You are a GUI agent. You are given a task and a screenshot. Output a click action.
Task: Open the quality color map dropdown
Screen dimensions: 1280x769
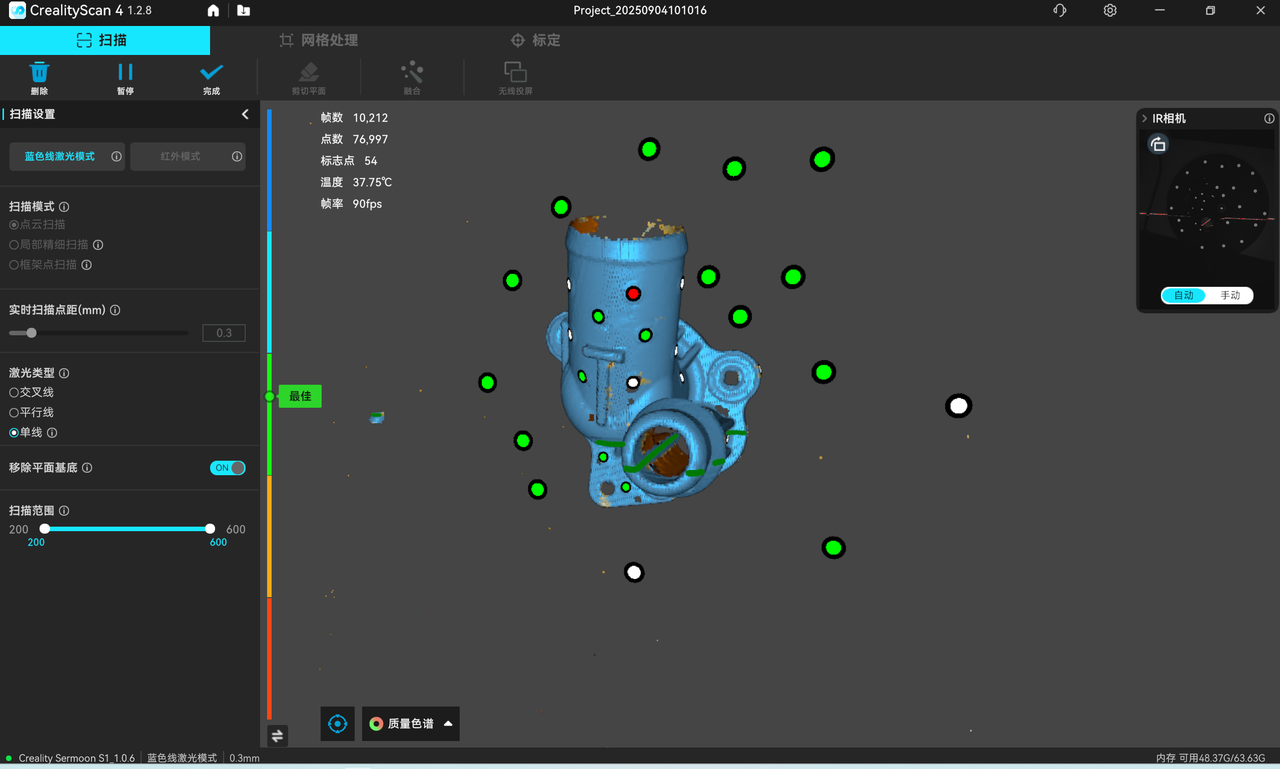[x=410, y=724]
